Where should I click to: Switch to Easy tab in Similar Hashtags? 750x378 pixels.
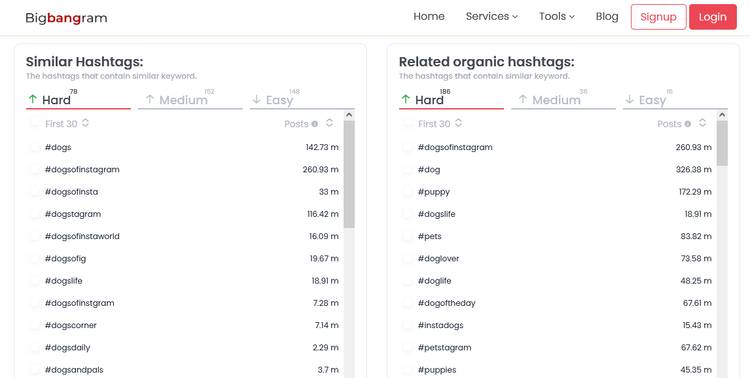[x=302, y=99]
